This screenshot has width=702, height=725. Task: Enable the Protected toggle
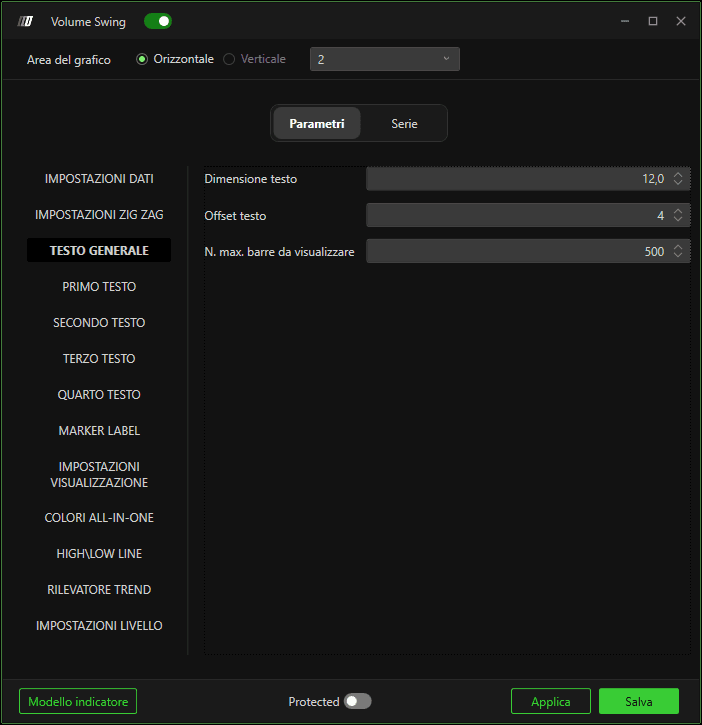[x=357, y=701]
